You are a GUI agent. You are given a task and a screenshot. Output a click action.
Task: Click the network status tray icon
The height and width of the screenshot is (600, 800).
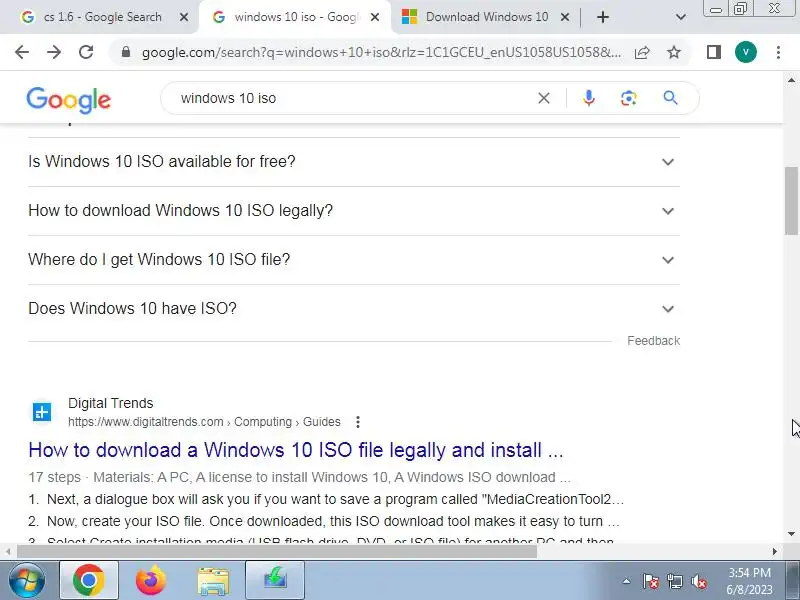tap(674, 581)
